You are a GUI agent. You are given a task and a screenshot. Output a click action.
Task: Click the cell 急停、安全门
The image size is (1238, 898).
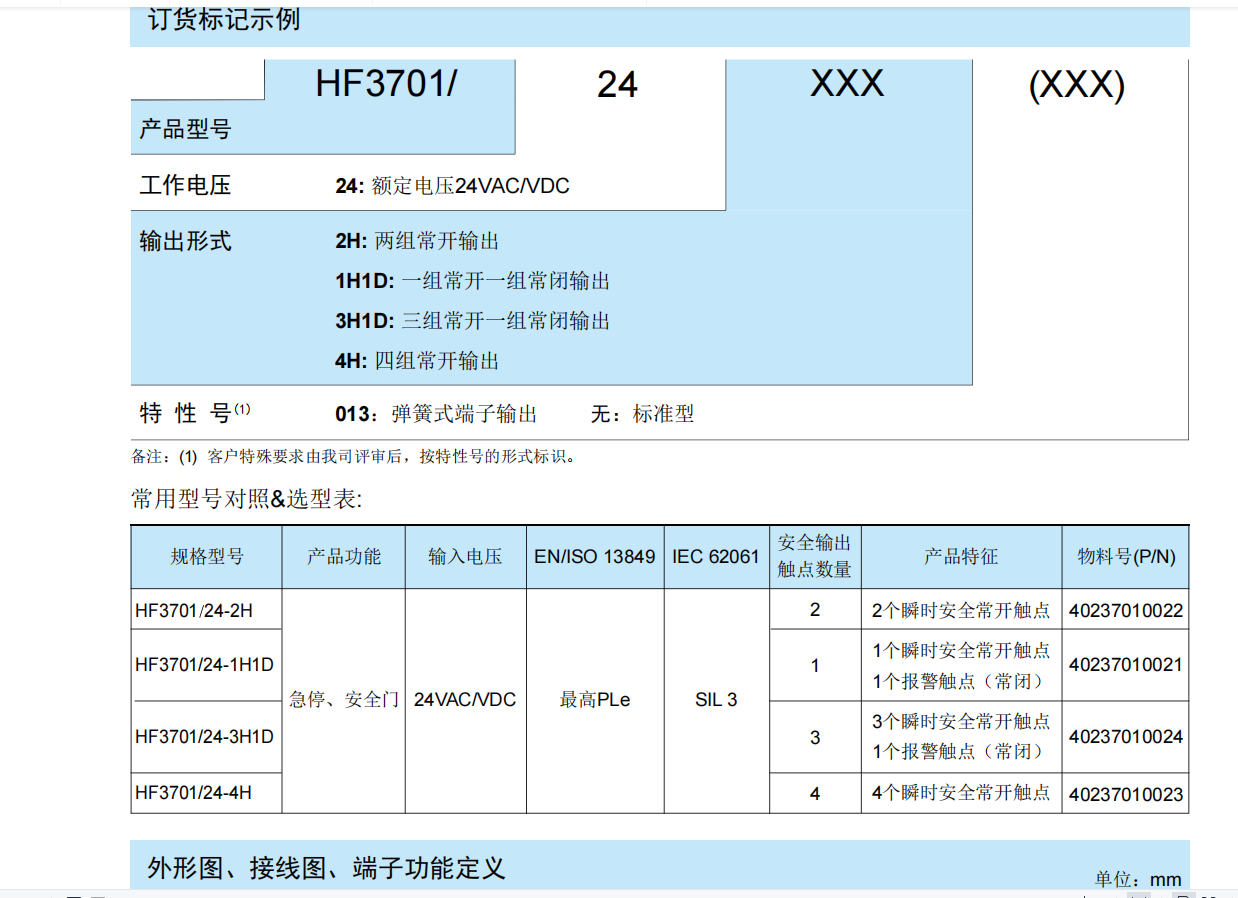coord(344,700)
